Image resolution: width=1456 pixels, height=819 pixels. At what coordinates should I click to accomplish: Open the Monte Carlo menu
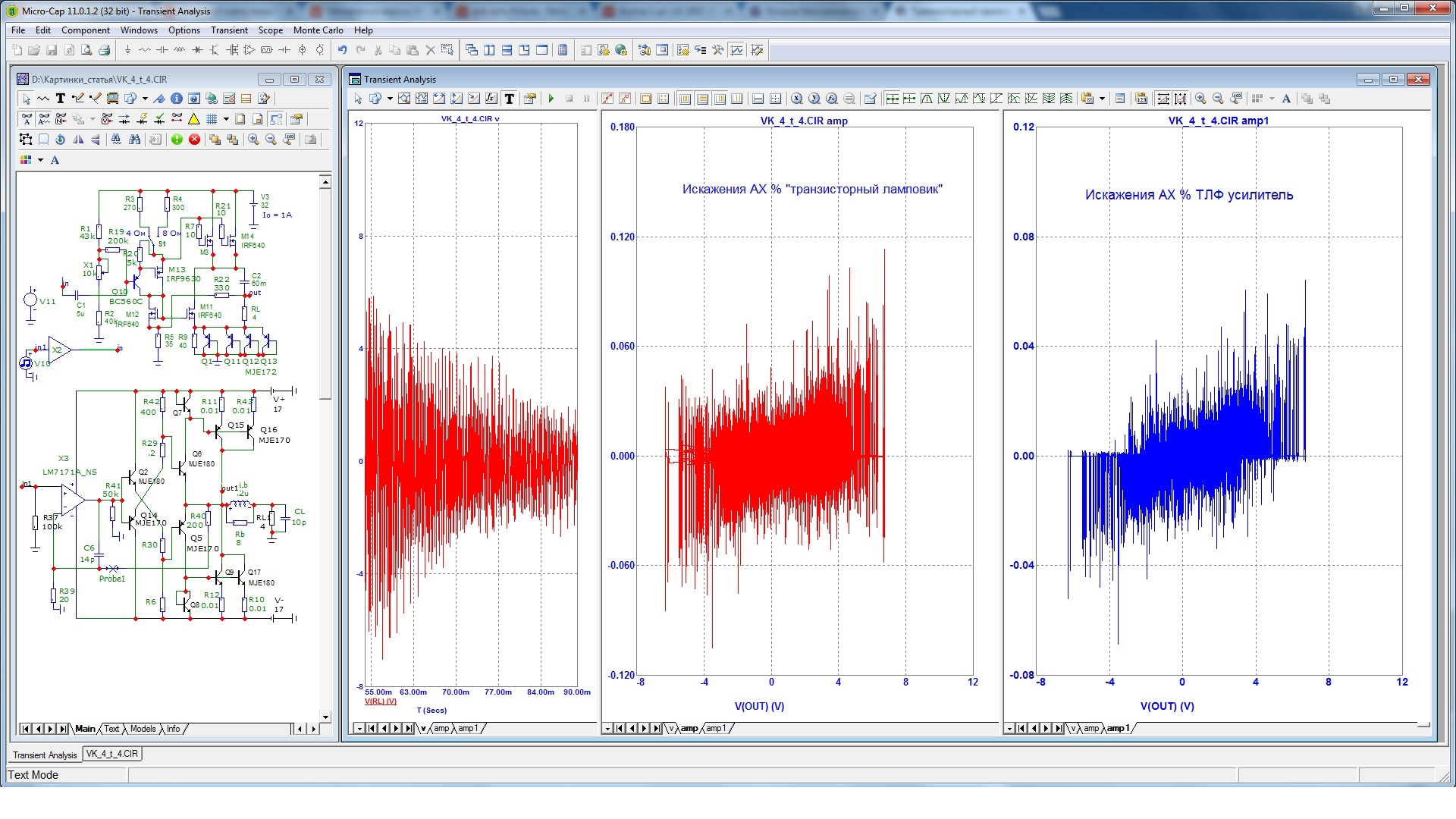[x=318, y=30]
